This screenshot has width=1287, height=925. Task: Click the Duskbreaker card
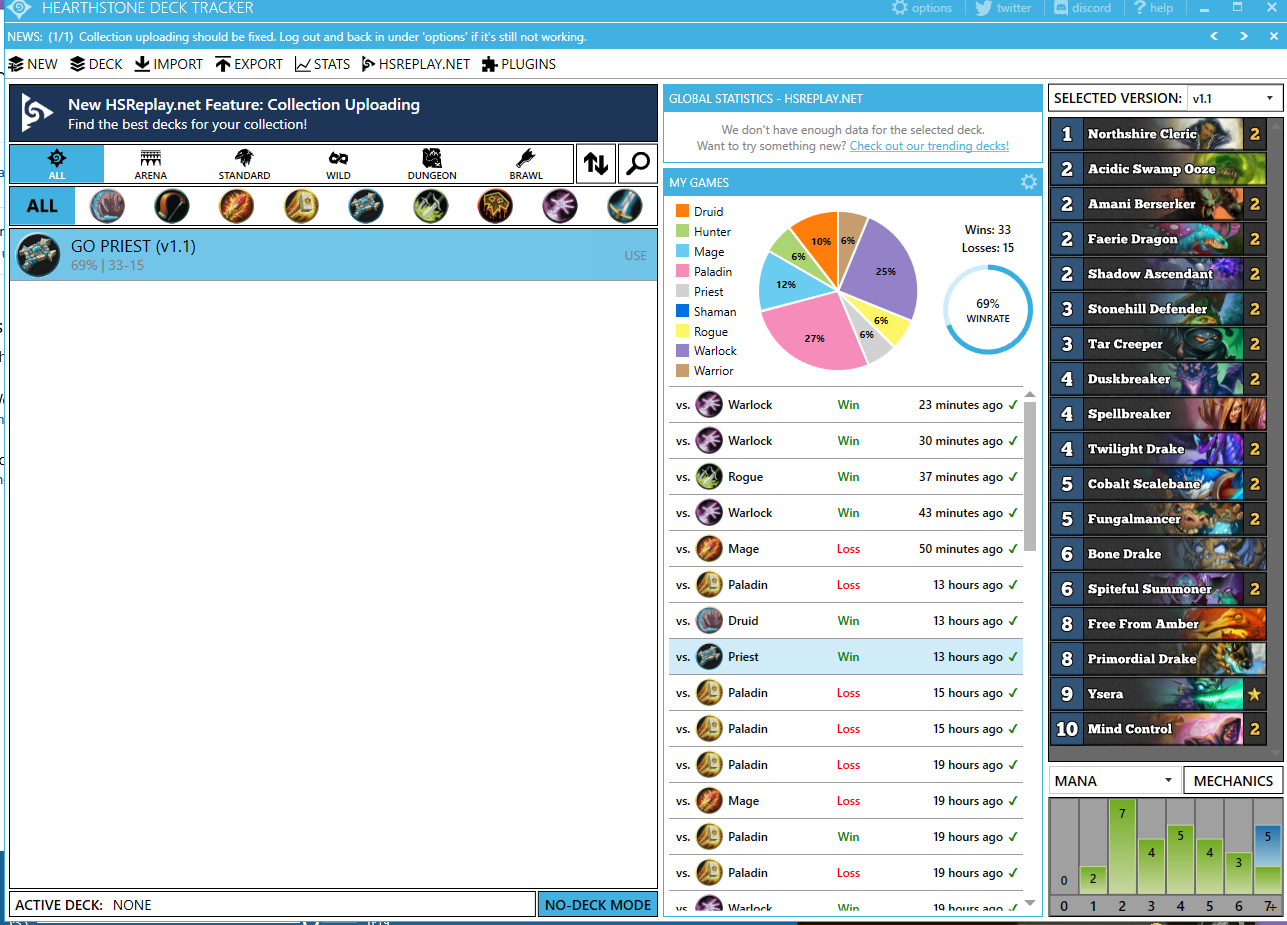click(x=1158, y=379)
